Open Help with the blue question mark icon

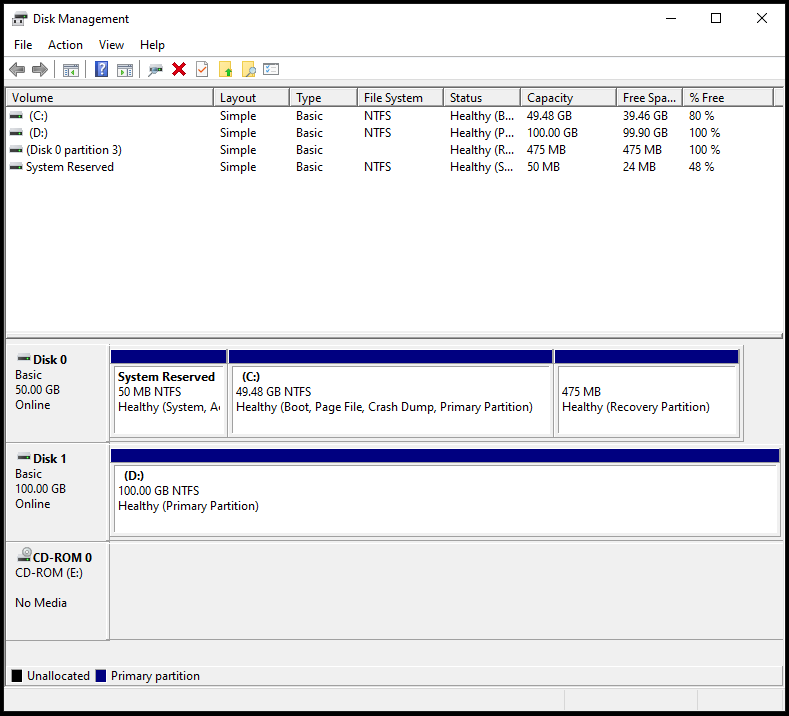(x=101, y=69)
